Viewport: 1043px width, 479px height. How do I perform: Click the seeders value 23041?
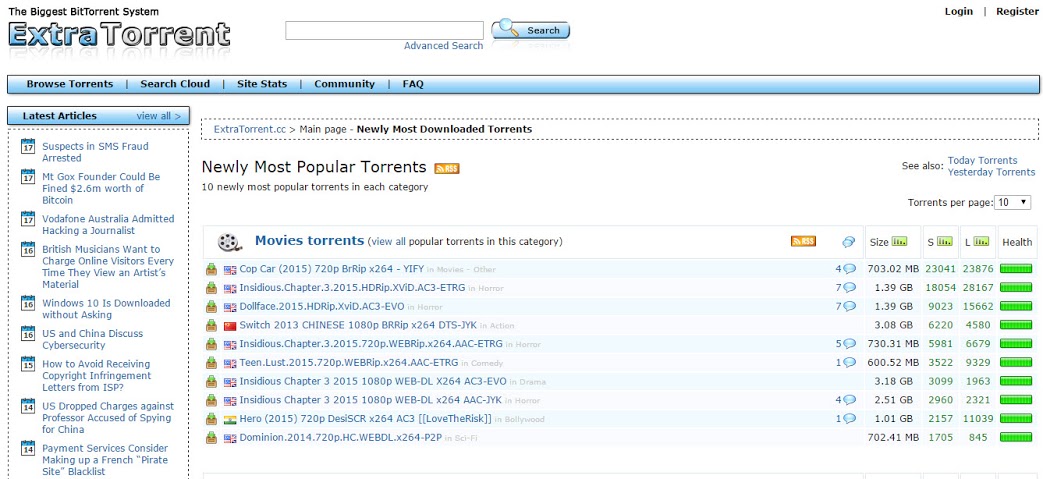pos(940,269)
